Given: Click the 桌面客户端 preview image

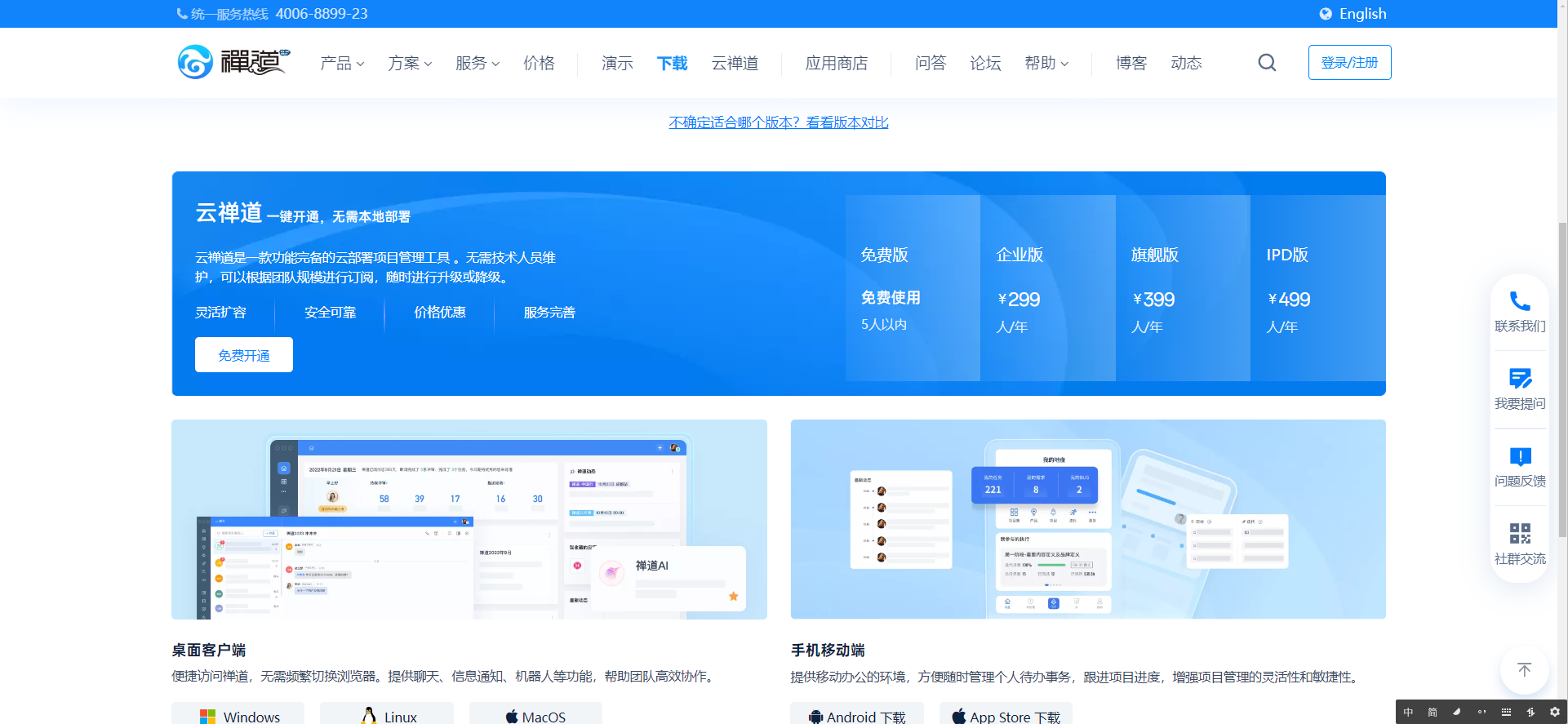Looking at the screenshot, I should (x=469, y=519).
